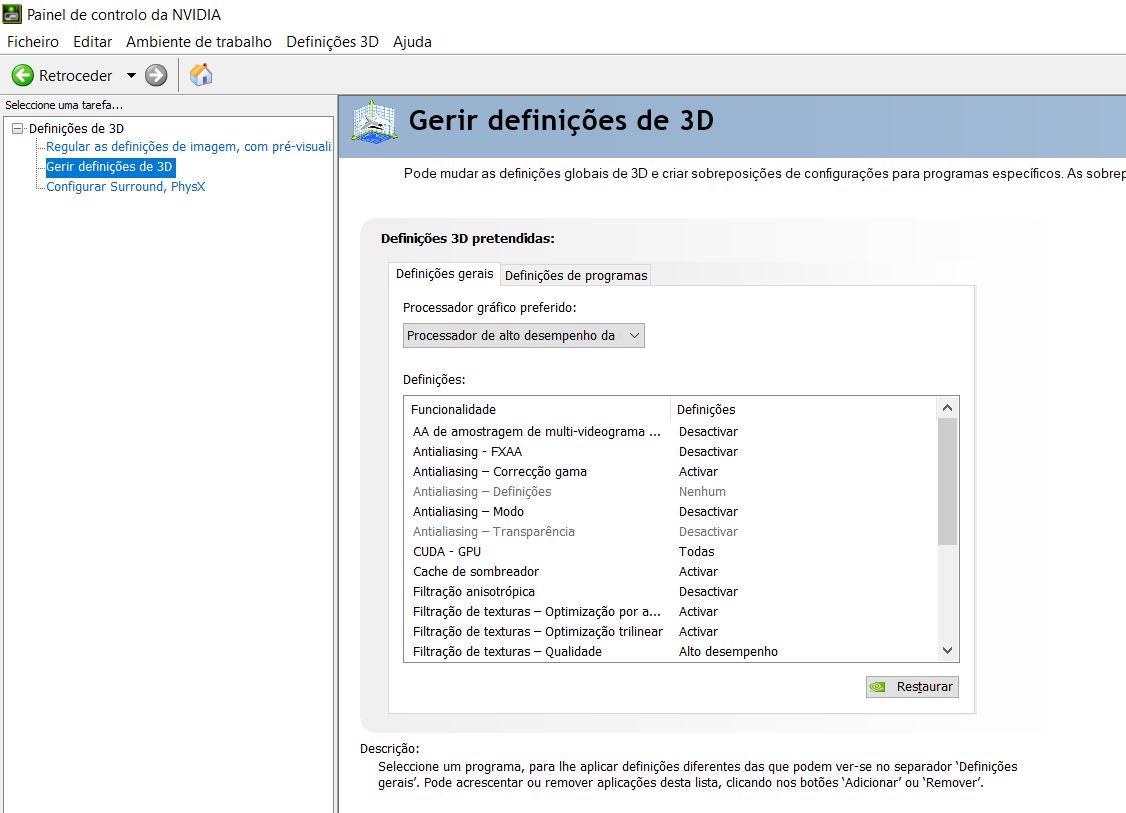
Task: Open the Ficheiro menu
Action: click(33, 42)
